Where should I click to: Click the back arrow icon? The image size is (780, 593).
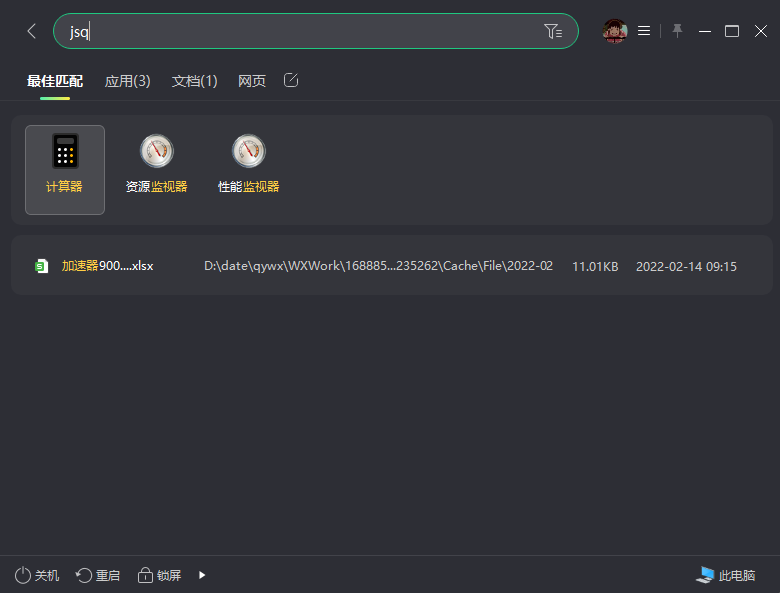pyautogui.click(x=31, y=31)
